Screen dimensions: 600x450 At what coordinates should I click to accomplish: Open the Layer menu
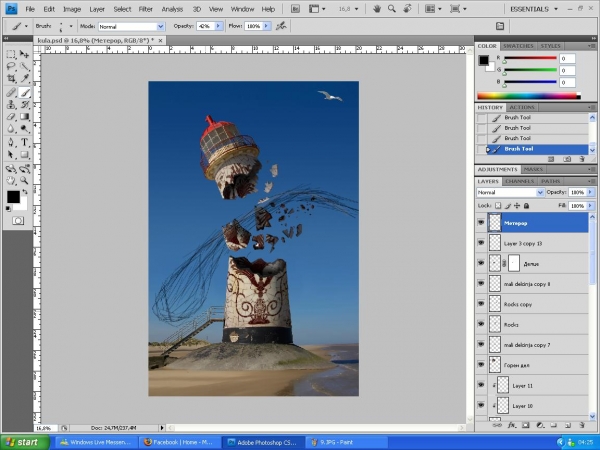pyautogui.click(x=97, y=9)
